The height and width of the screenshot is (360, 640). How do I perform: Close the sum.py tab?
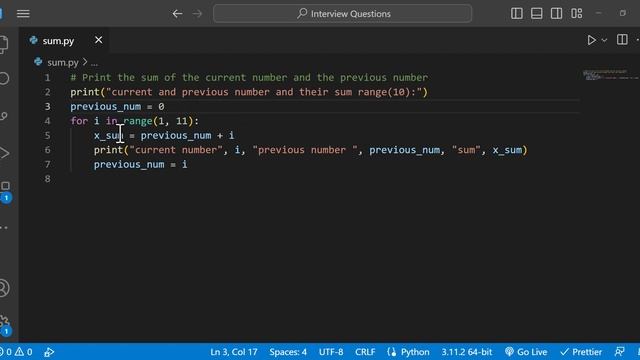(98, 40)
